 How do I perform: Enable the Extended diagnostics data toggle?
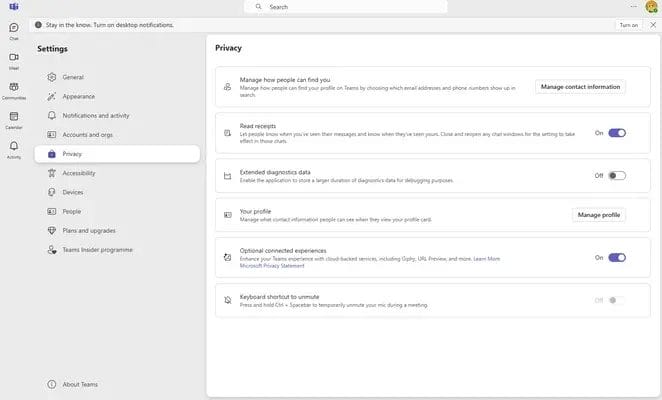pyautogui.click(x=617, y=175)
